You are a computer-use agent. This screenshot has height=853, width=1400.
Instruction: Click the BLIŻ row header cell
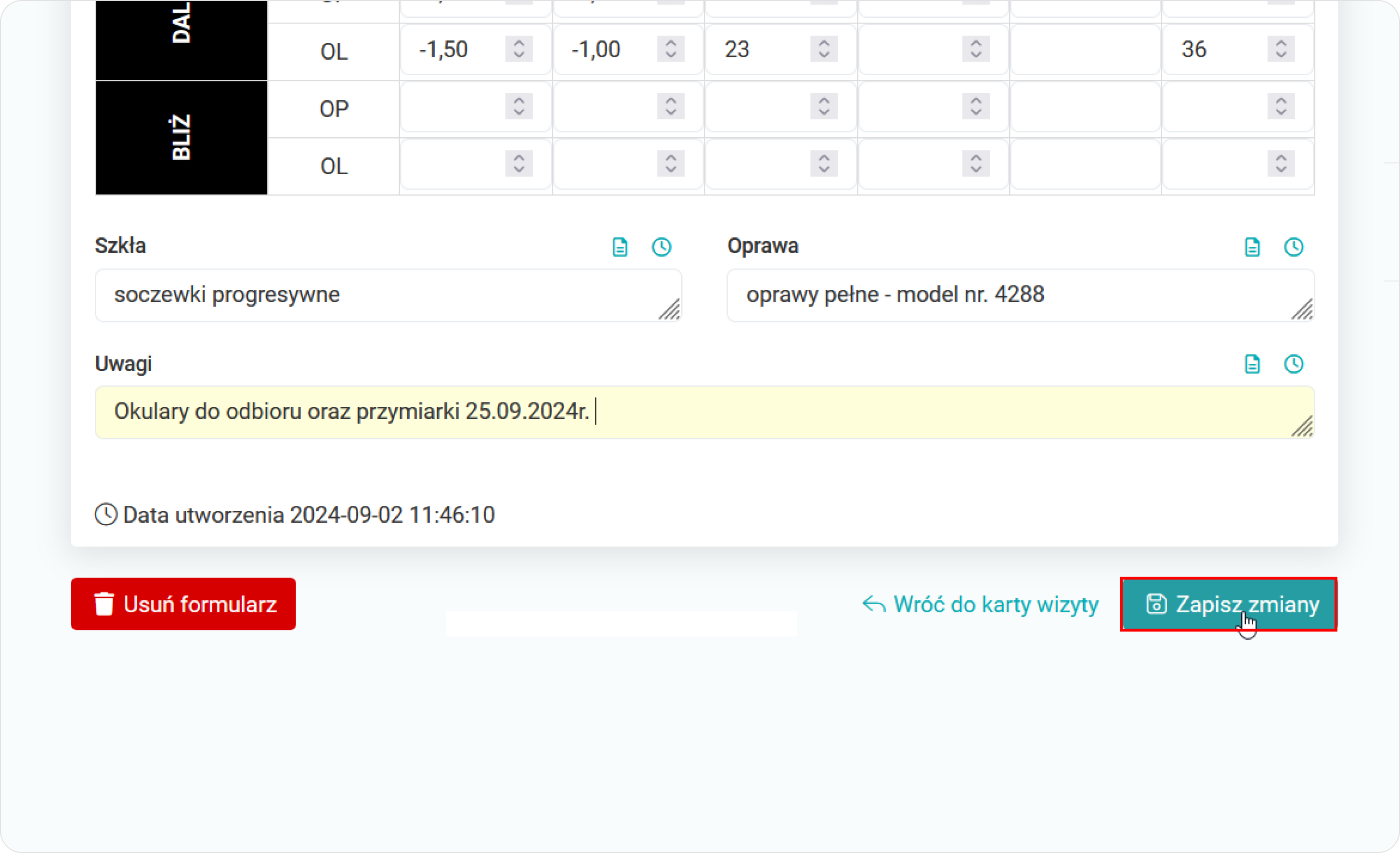point(181,138)
